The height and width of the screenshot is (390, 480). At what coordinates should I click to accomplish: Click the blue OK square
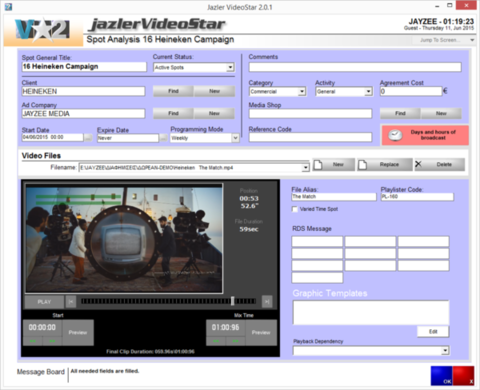tap(441, 376)
